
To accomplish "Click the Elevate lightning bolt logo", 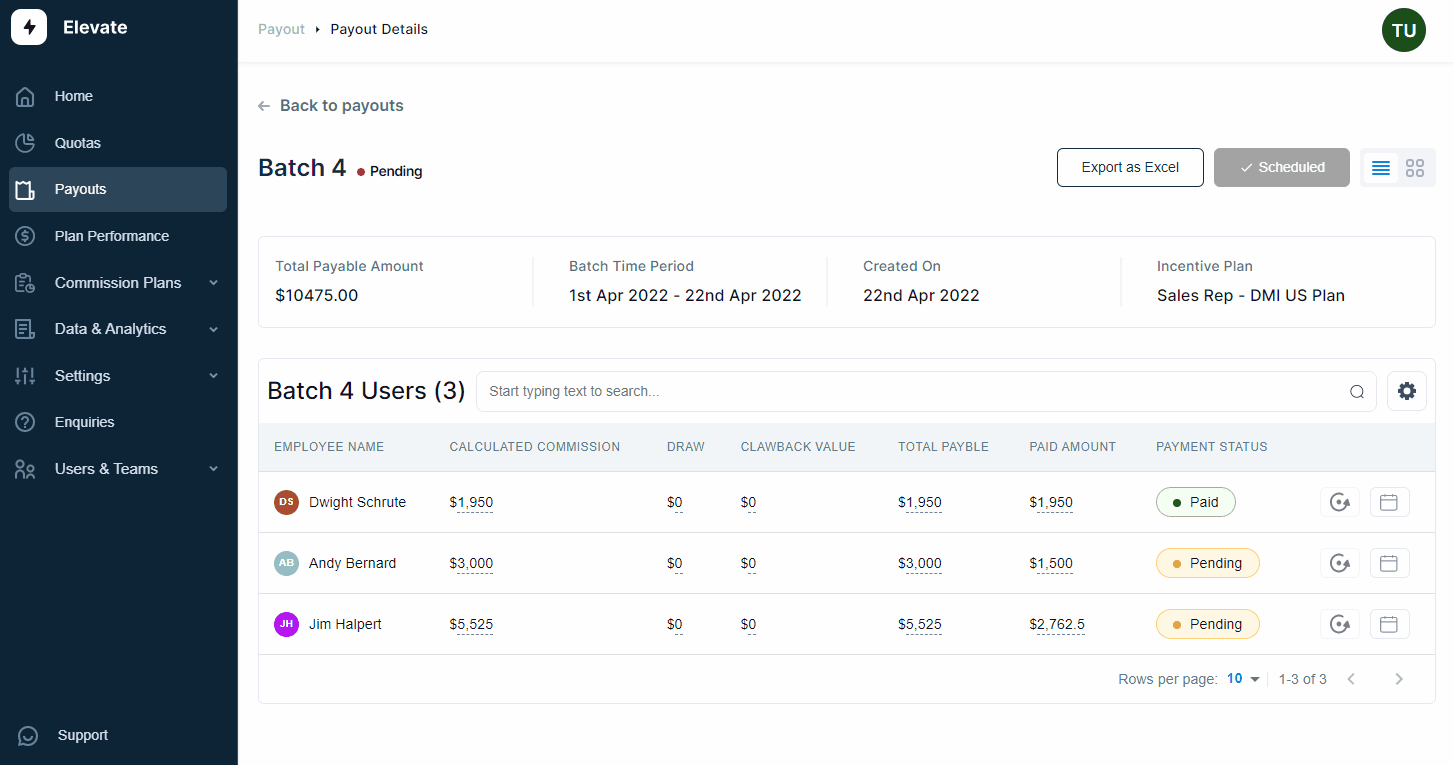I will pyautogui.click(x=29, y=27).
